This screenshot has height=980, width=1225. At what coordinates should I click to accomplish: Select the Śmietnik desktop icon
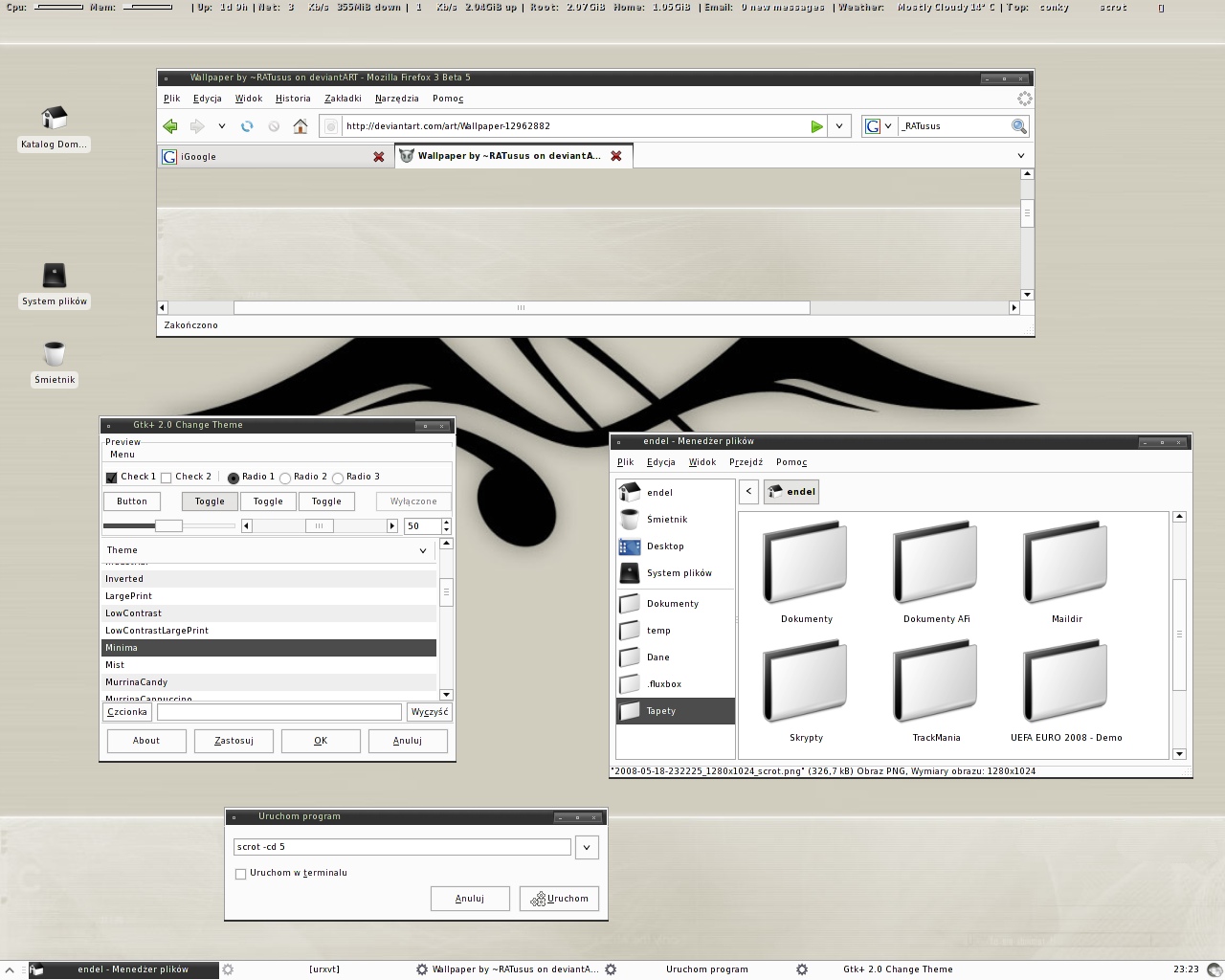click(x=55, y=363)
